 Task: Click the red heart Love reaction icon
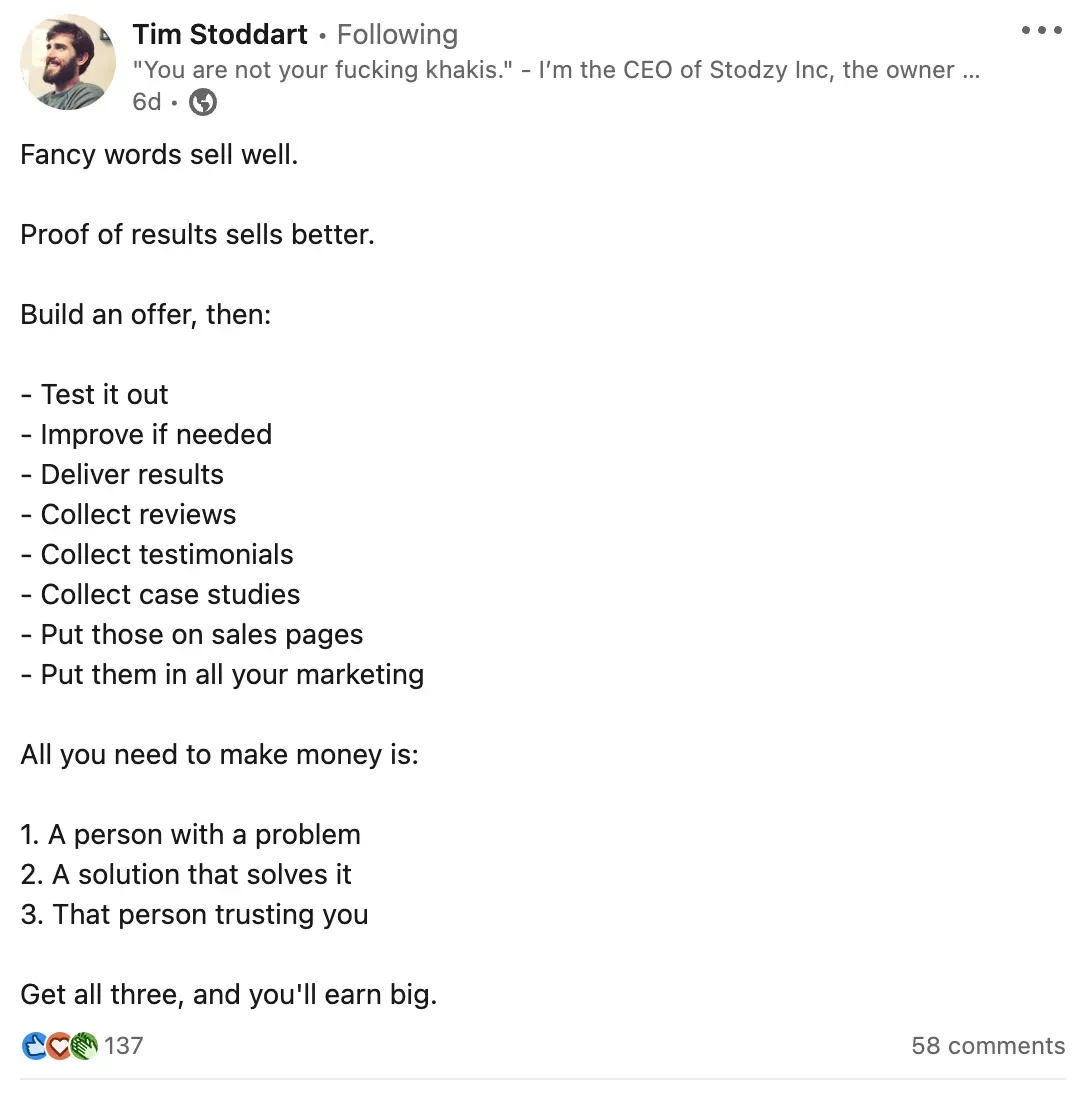click(59, 1046)
